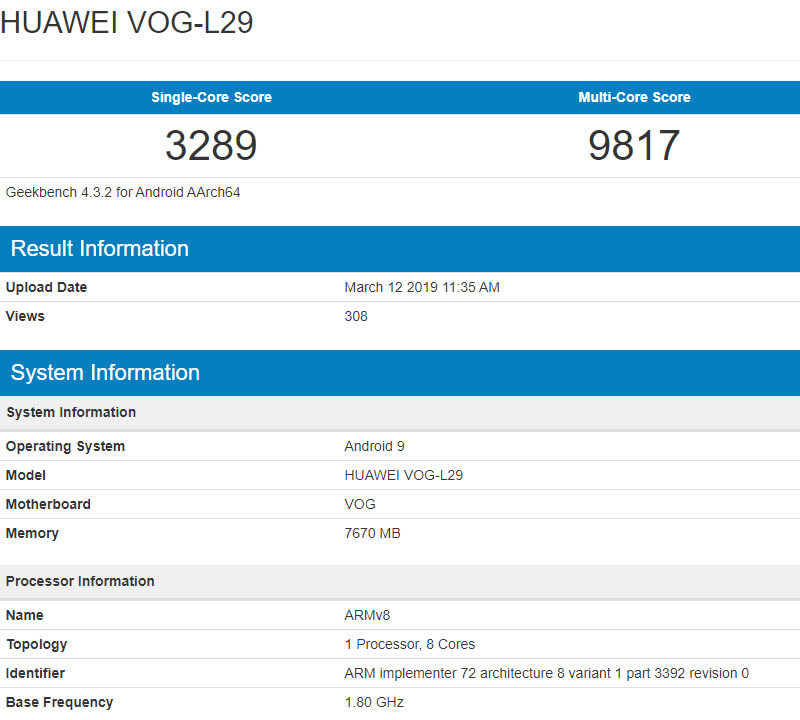Select the Android 9 operating system value
The image size is (800, 720).
click(374, 446)
